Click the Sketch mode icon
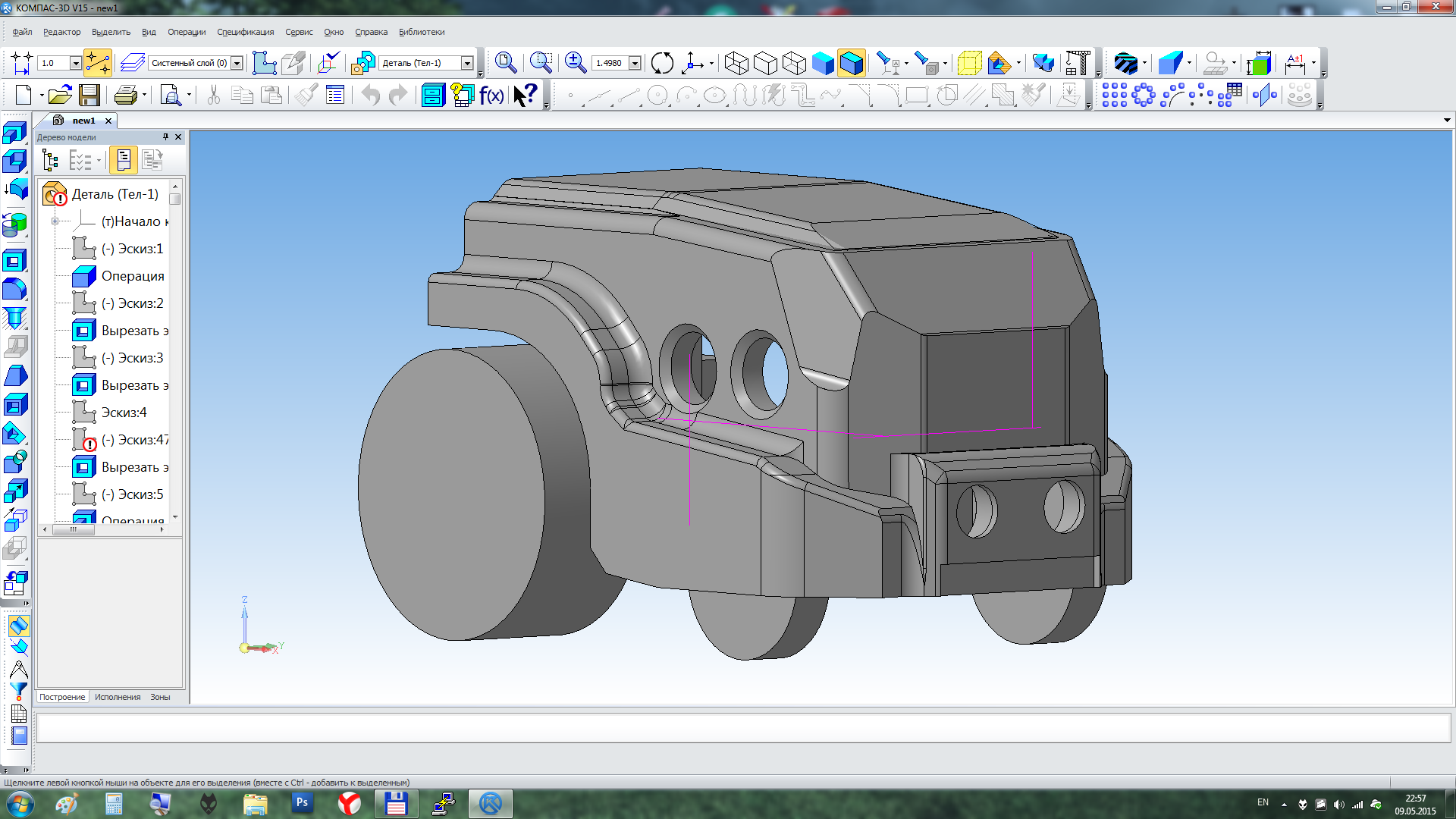 [x=264, y=63]
